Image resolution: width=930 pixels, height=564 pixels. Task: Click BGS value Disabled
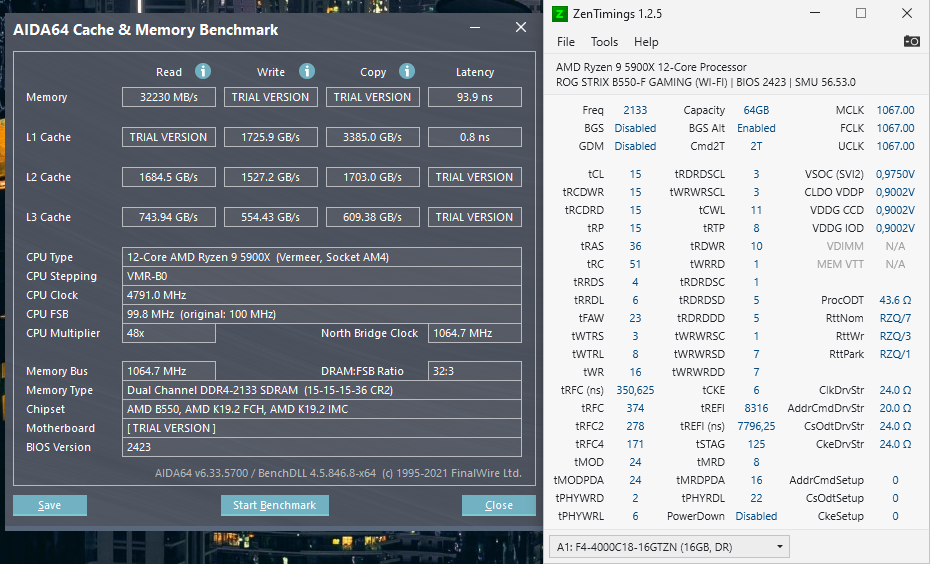coord(635,128)
